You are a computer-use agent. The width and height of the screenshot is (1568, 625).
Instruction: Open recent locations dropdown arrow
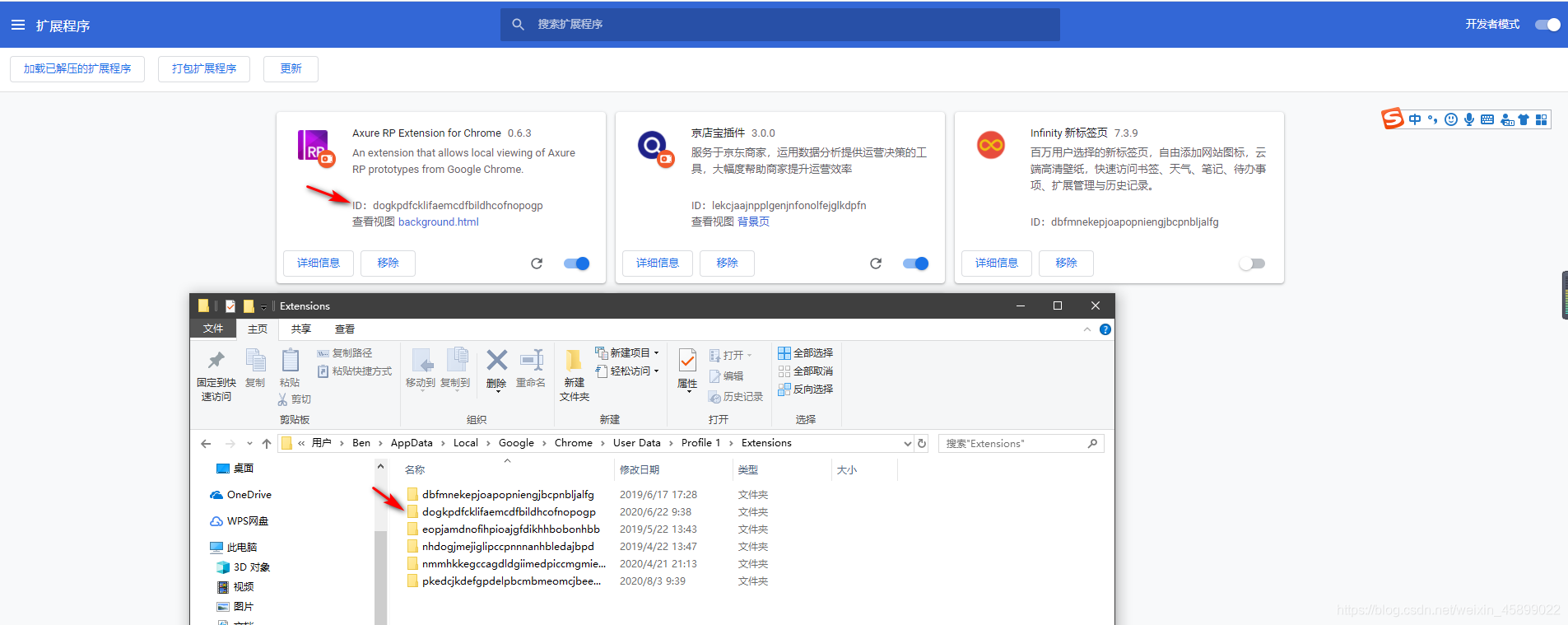[249, 443]
